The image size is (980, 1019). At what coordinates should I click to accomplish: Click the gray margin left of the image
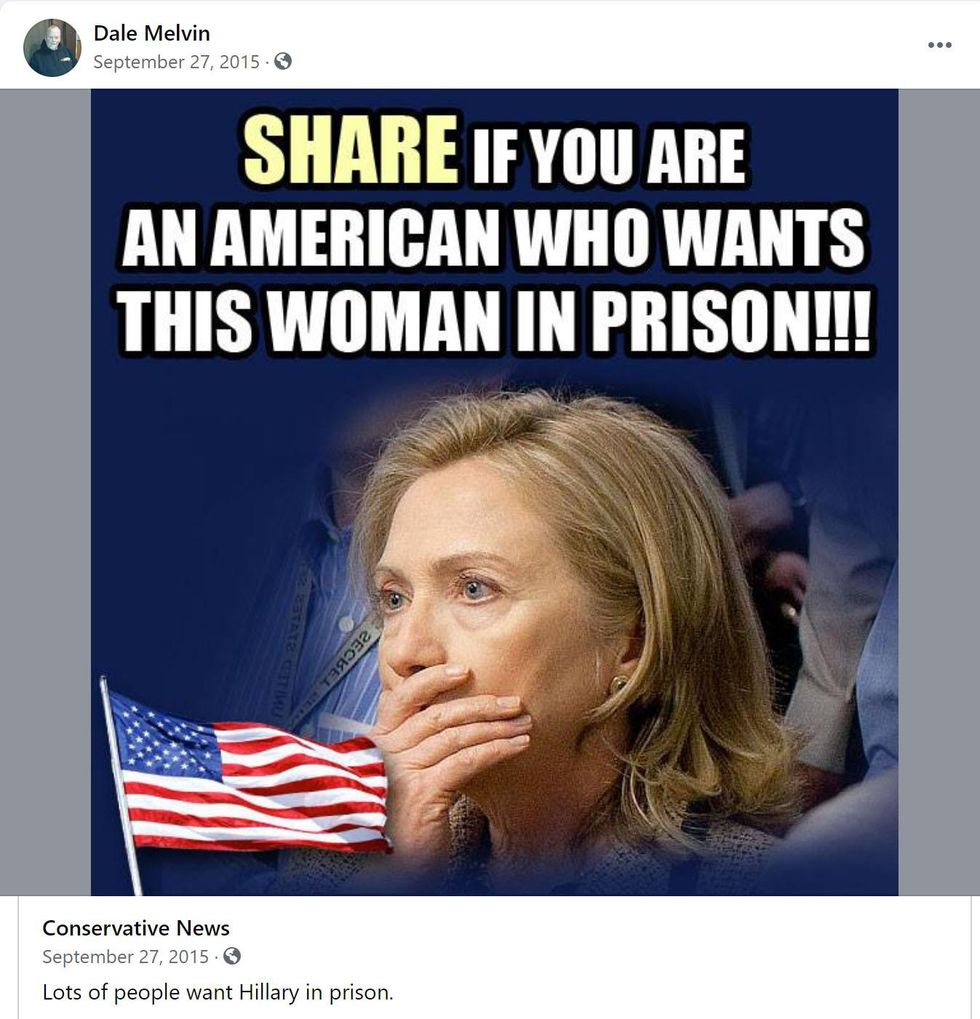pyautogui.click(x=45, y=492)
